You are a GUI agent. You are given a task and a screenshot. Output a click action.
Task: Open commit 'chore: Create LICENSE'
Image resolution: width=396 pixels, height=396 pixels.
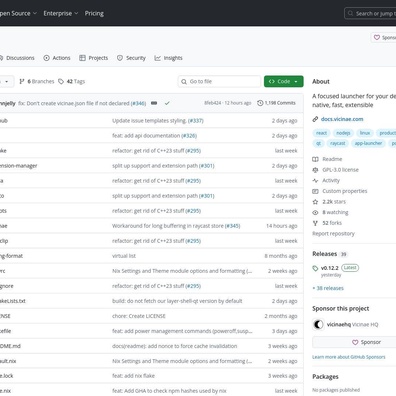pyautogui.click(x=139, y=316)
